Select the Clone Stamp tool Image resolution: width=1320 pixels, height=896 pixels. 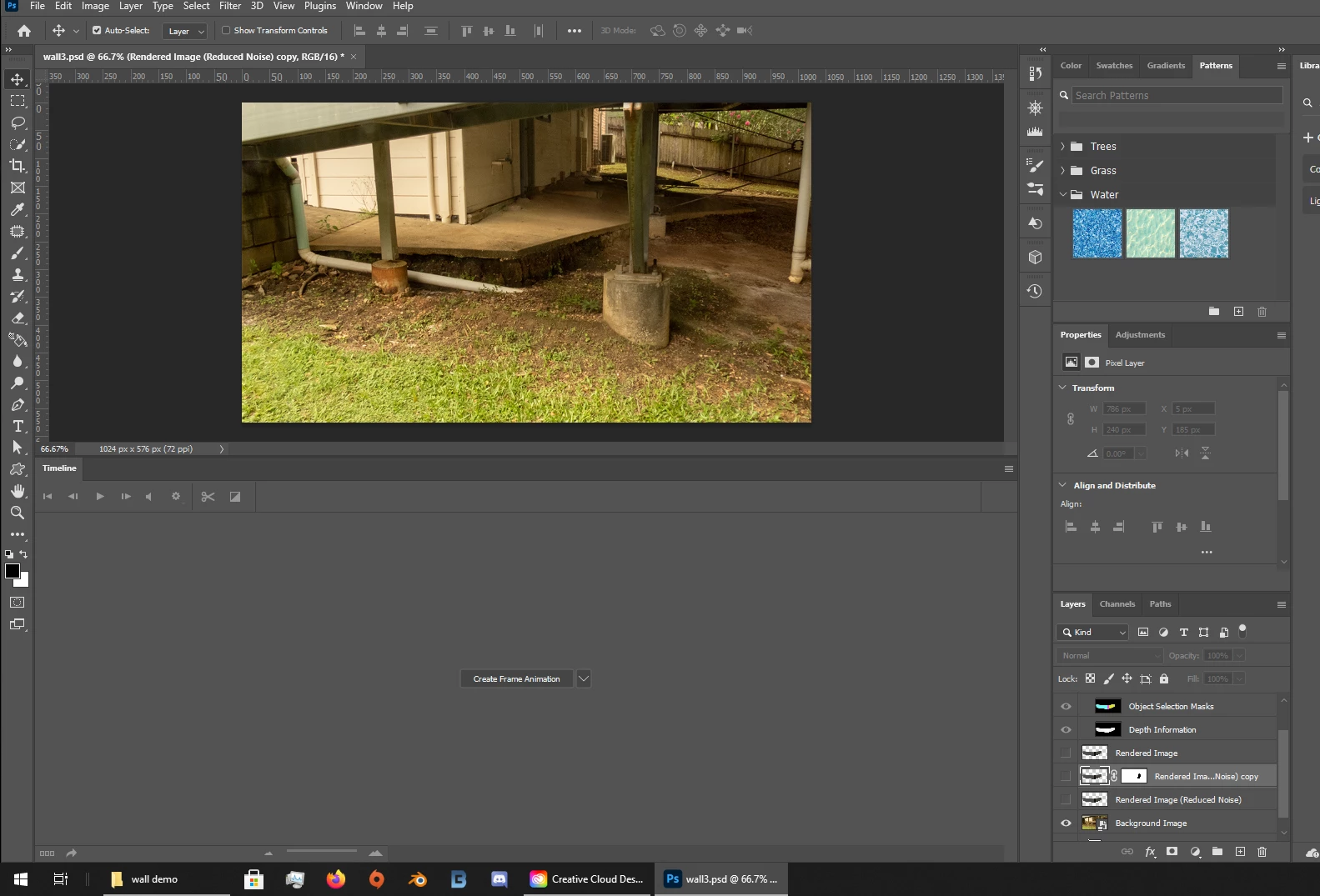click(x=18, y=274)
